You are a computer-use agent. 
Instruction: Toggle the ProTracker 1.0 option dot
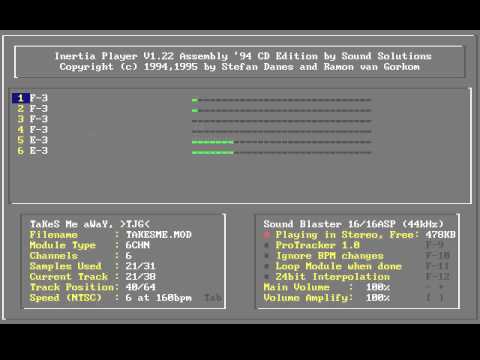[x=267, y=245]
